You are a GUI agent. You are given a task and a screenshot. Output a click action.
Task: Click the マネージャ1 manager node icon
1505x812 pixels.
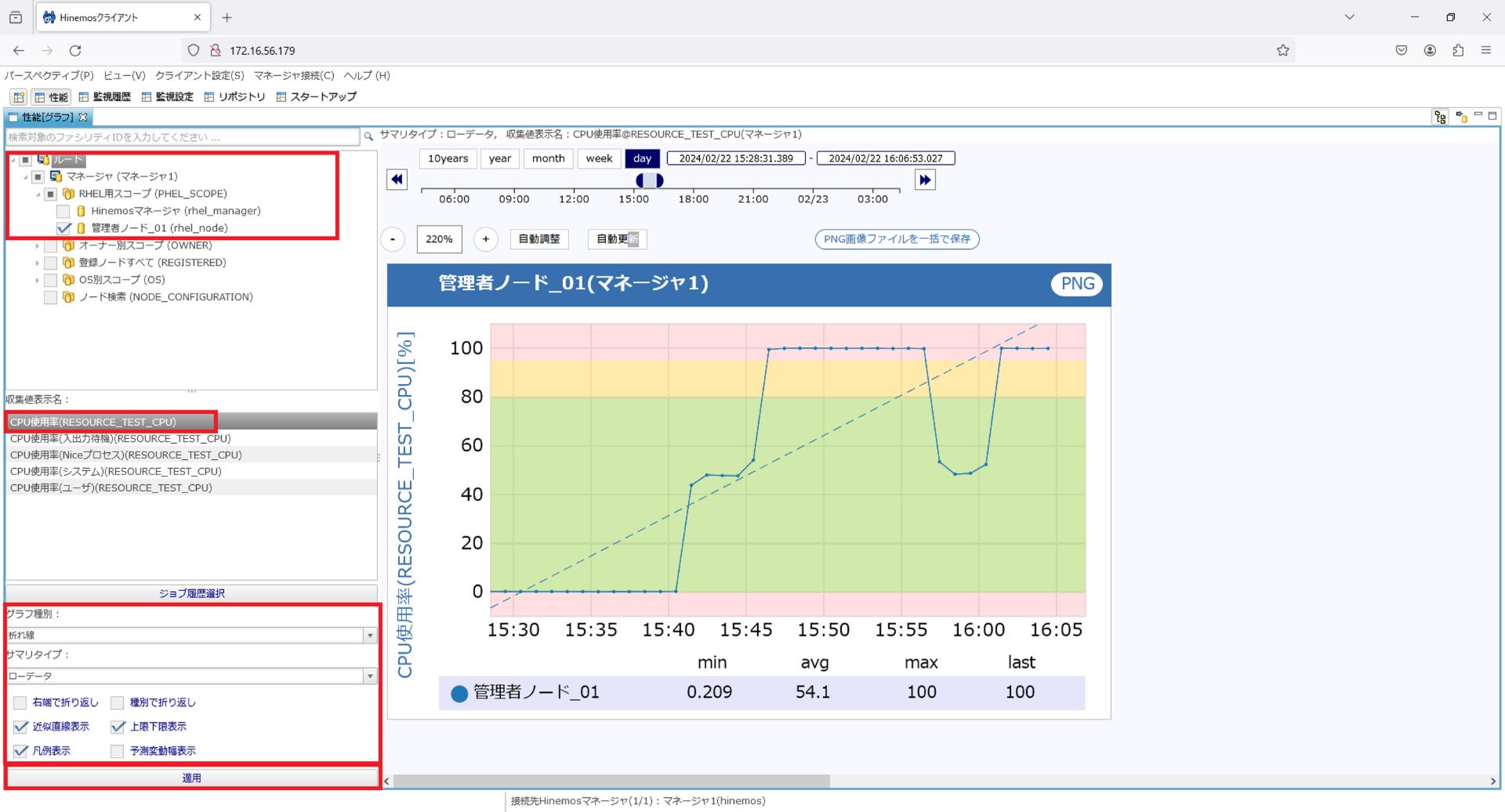point(56,176)
